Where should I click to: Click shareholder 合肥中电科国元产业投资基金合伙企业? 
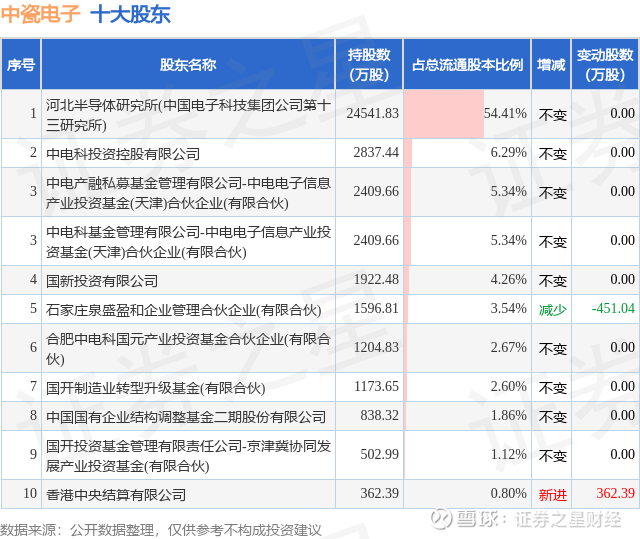pyautogui.click(x=188, y=349)
